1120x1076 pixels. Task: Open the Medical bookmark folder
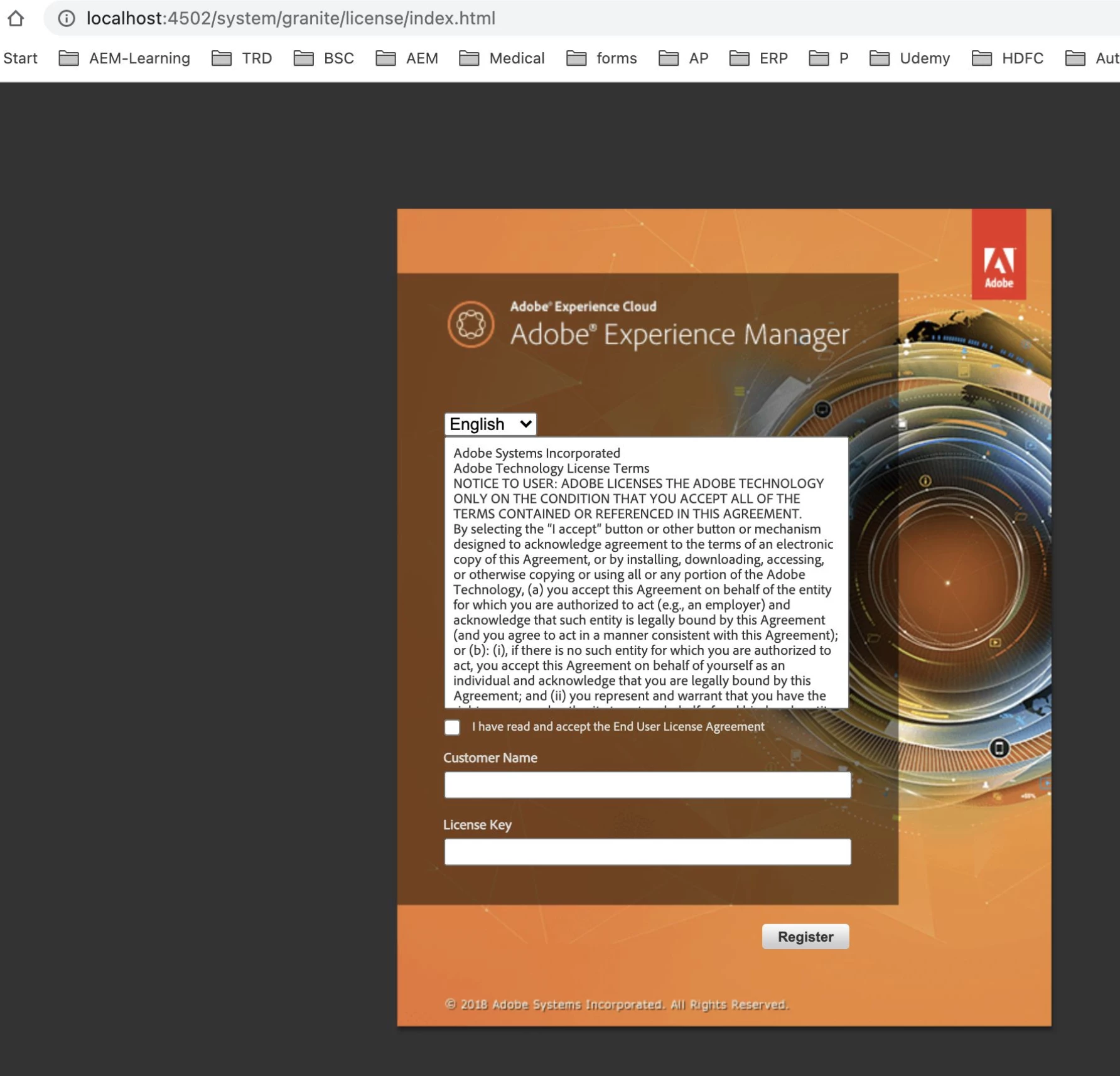(x=502, y=58)
